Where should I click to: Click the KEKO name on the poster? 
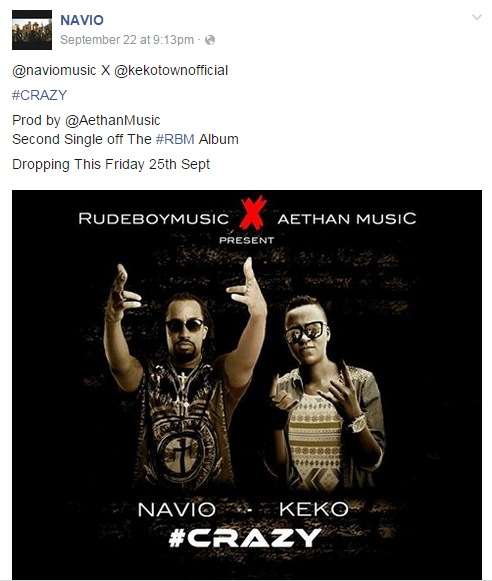pos(314,509)
